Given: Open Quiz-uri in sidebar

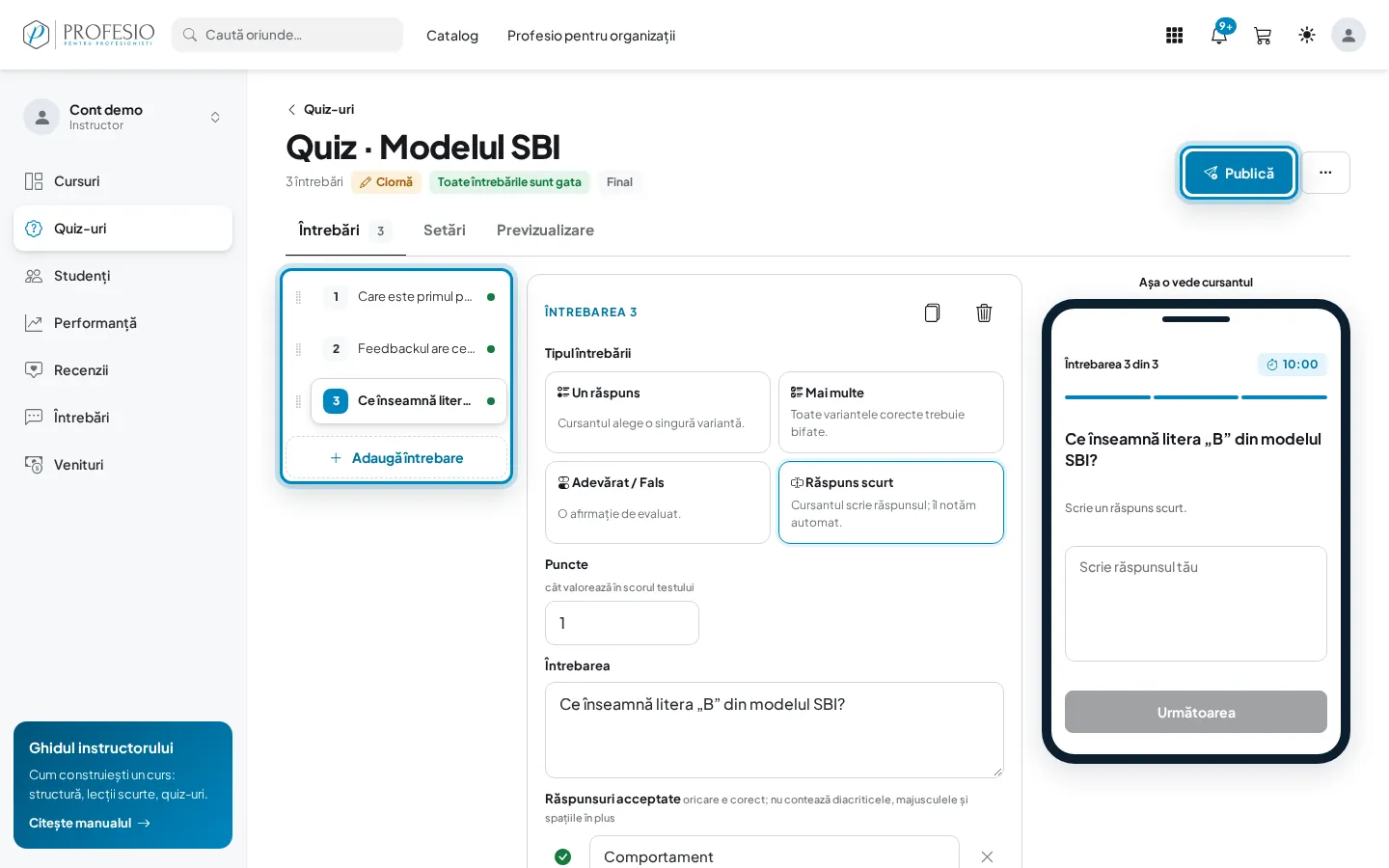Looking at the screenshot, I should [x=123, y=229].
